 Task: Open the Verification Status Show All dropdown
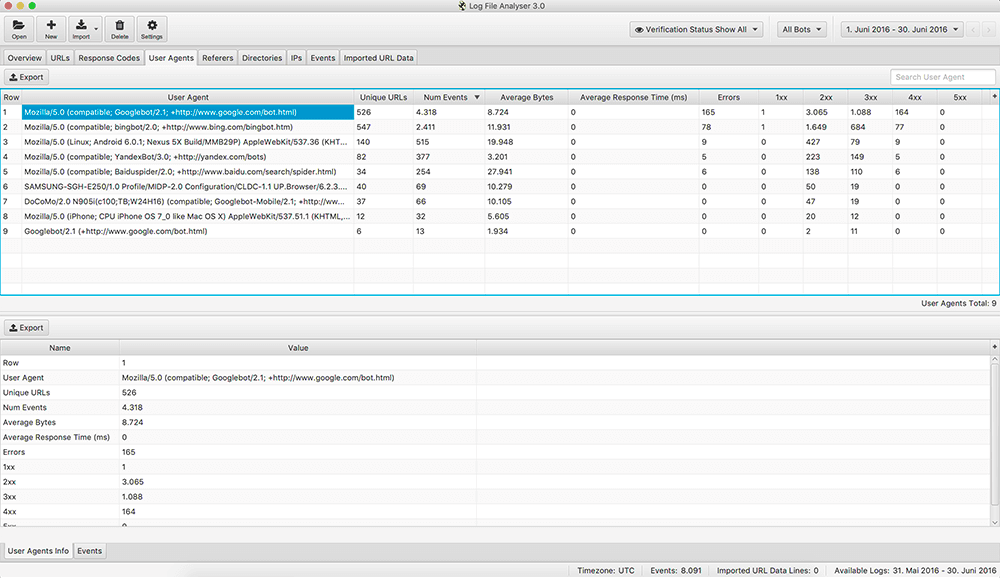[x=696, y=29]
